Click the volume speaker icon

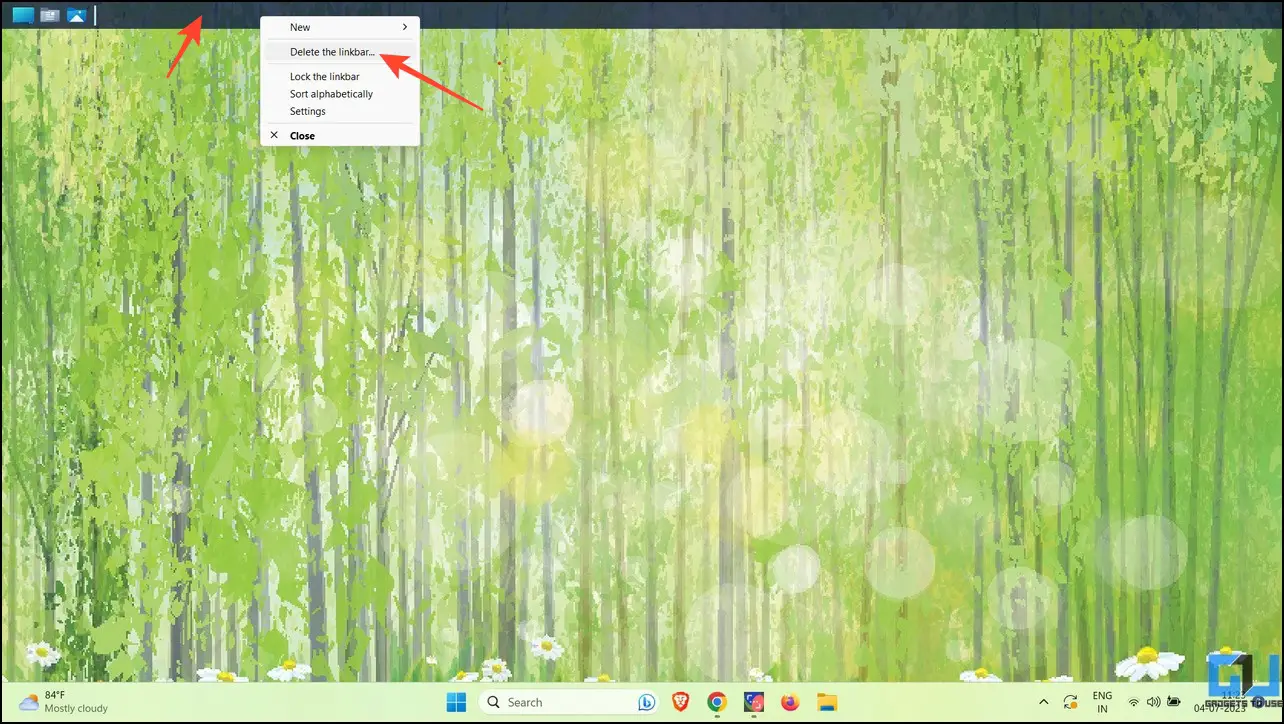1153,702
